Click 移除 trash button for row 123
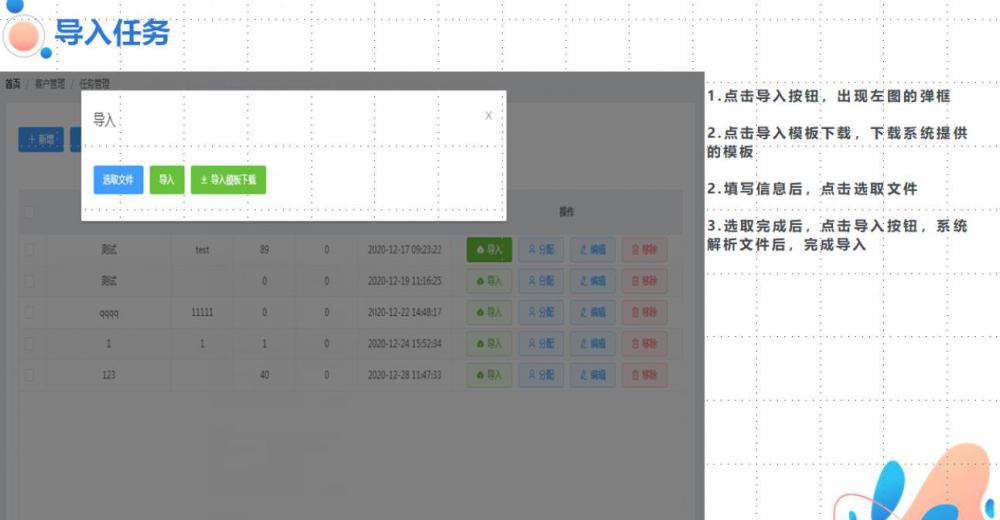This screenshot has width=1000, height=520. (644, 375)
